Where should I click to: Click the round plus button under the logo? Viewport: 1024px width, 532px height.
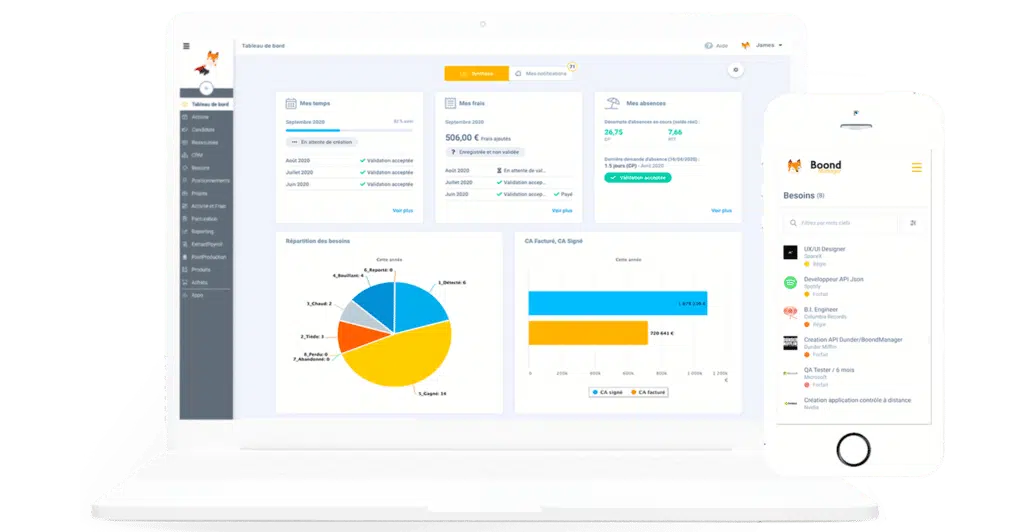pyautogui.click(x=206, y=88)
